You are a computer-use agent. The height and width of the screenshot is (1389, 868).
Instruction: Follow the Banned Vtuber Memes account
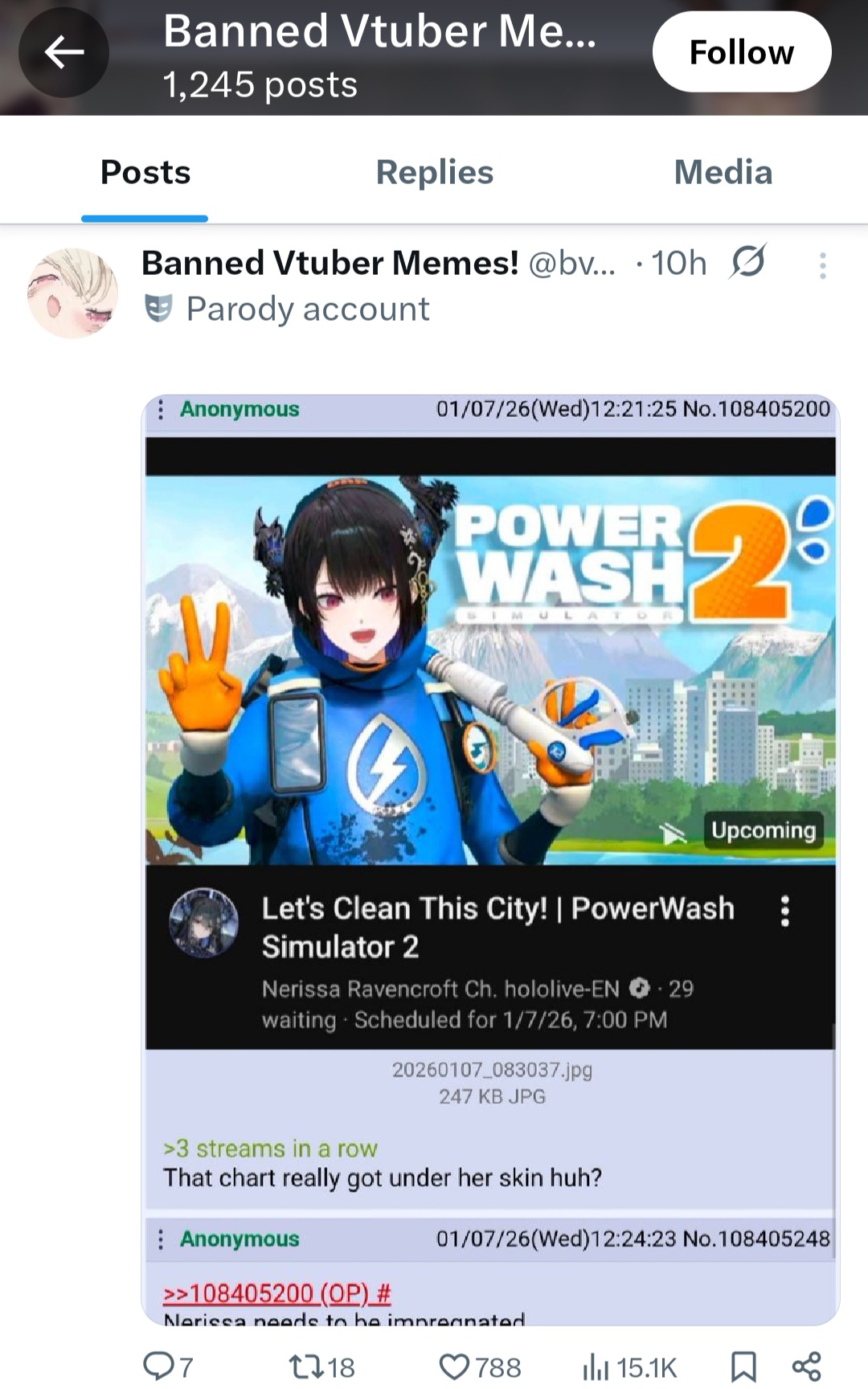(742, 52)
